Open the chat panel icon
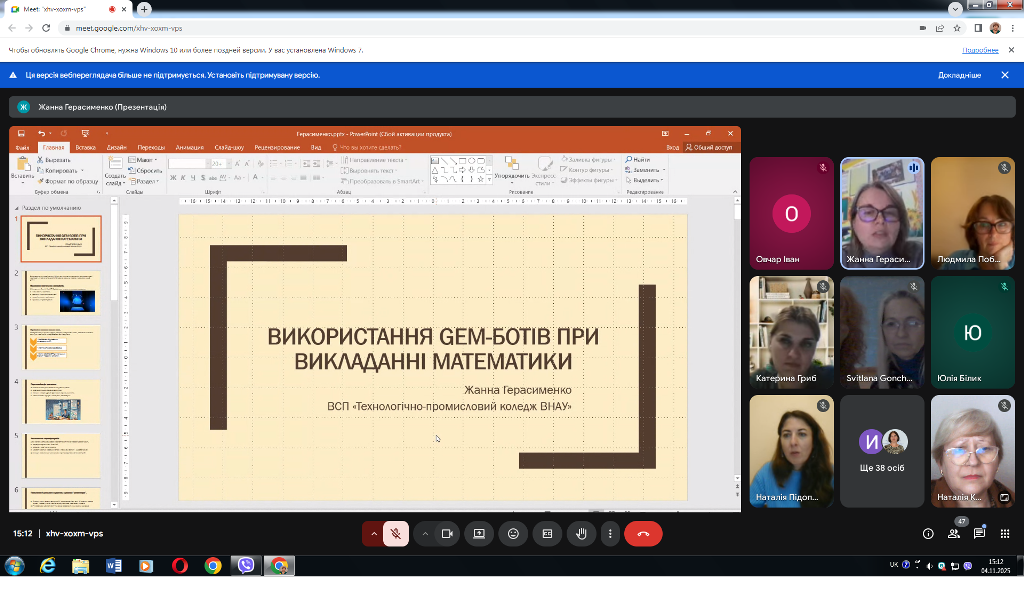The width and height of the screenshot is (1024, 606). (x=979, y=534)
